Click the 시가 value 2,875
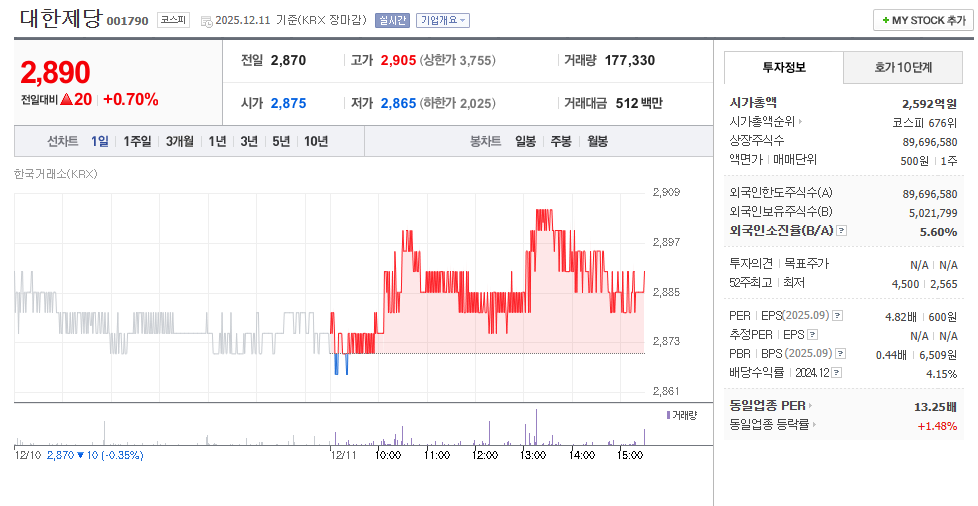Image resolution: width=978 pixels, height=506 pixels. [x=288, y=104]
